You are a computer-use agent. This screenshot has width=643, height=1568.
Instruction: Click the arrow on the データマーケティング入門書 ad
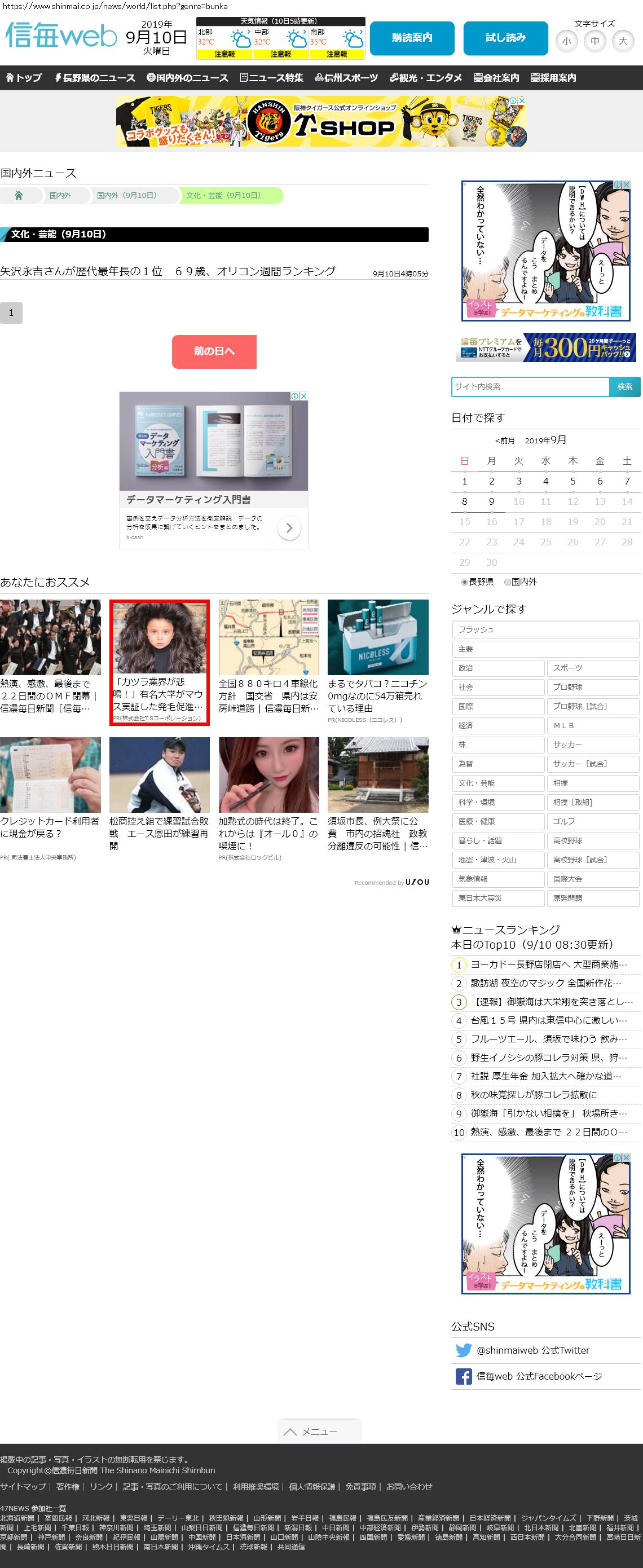click(289, 528)
